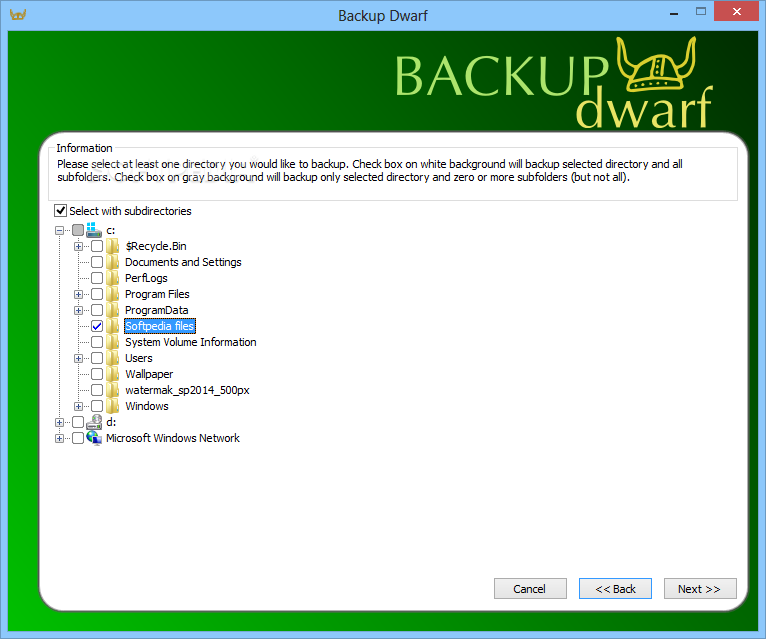Viewport: 766px width, 639px height.
Task: Expand the Microsoft Windows Network node
Action: point(60,438)
